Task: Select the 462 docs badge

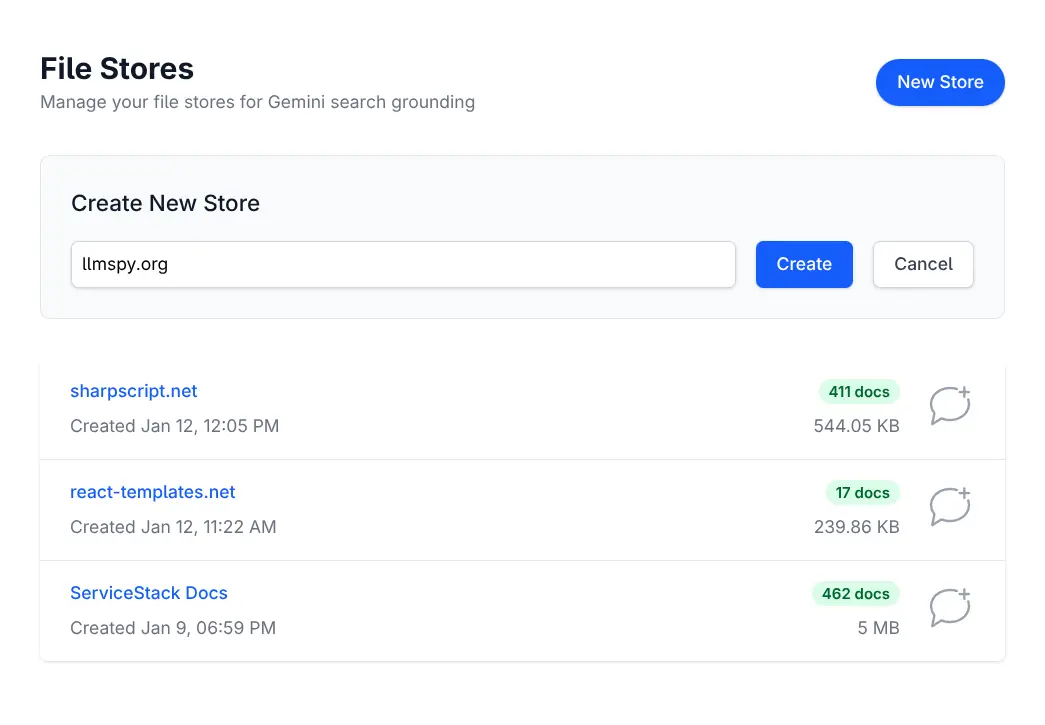Action: click(855, 594)
